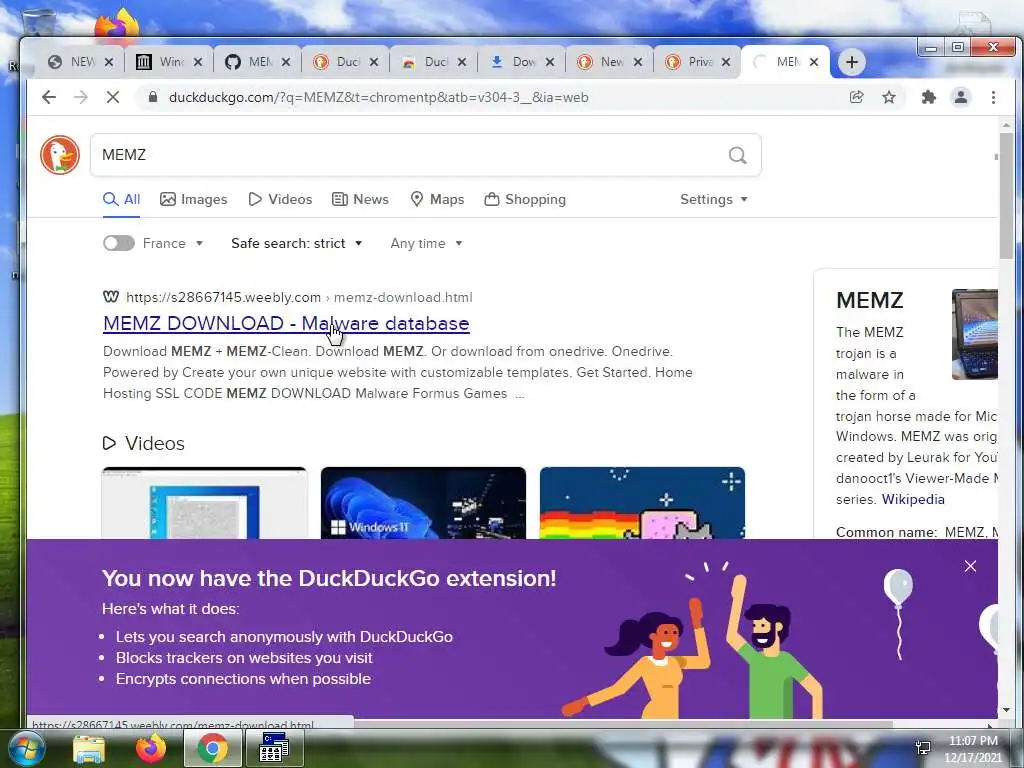Click the vertical page scrollbar
This screenshot has height=768, width=1024.
(x=1006, y=196)
